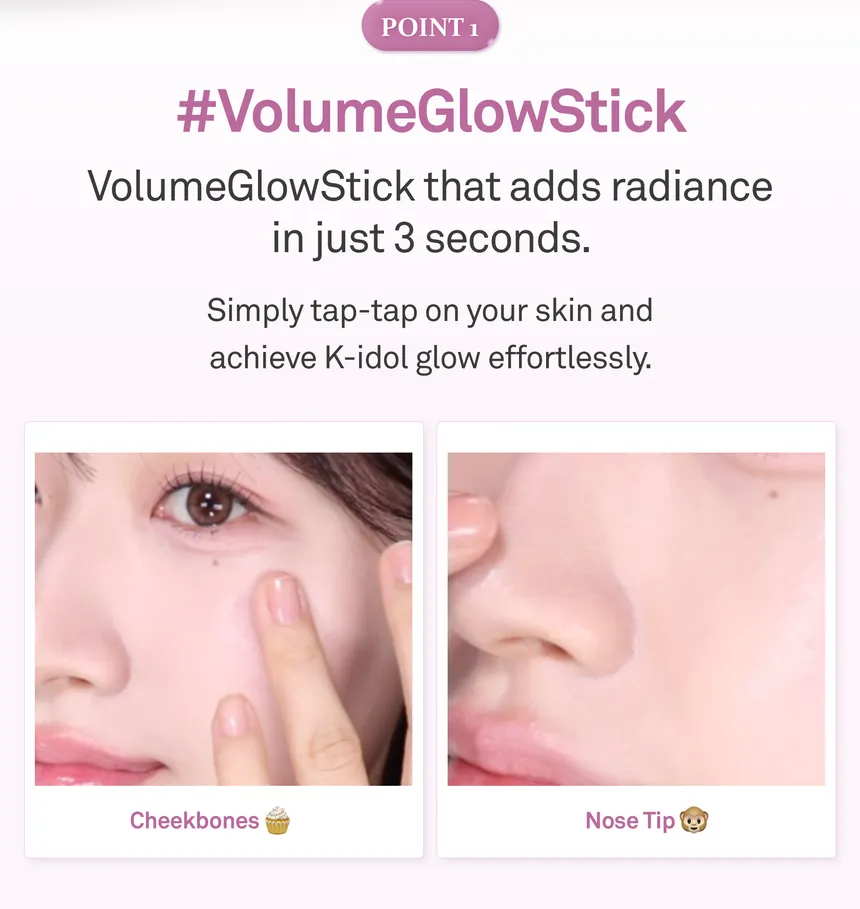Select the Cheekbones application photo
Screen dimensions: 860x909
coord(224,619)
